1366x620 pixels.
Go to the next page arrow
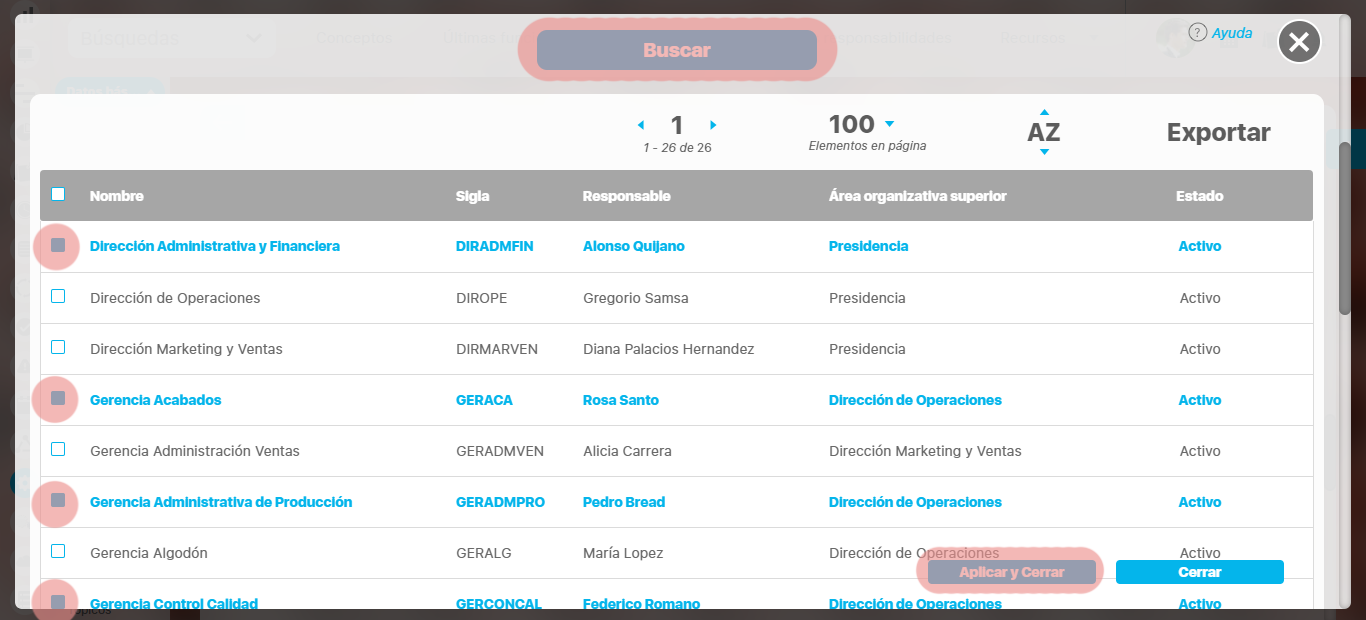click(x=713, y=125)
